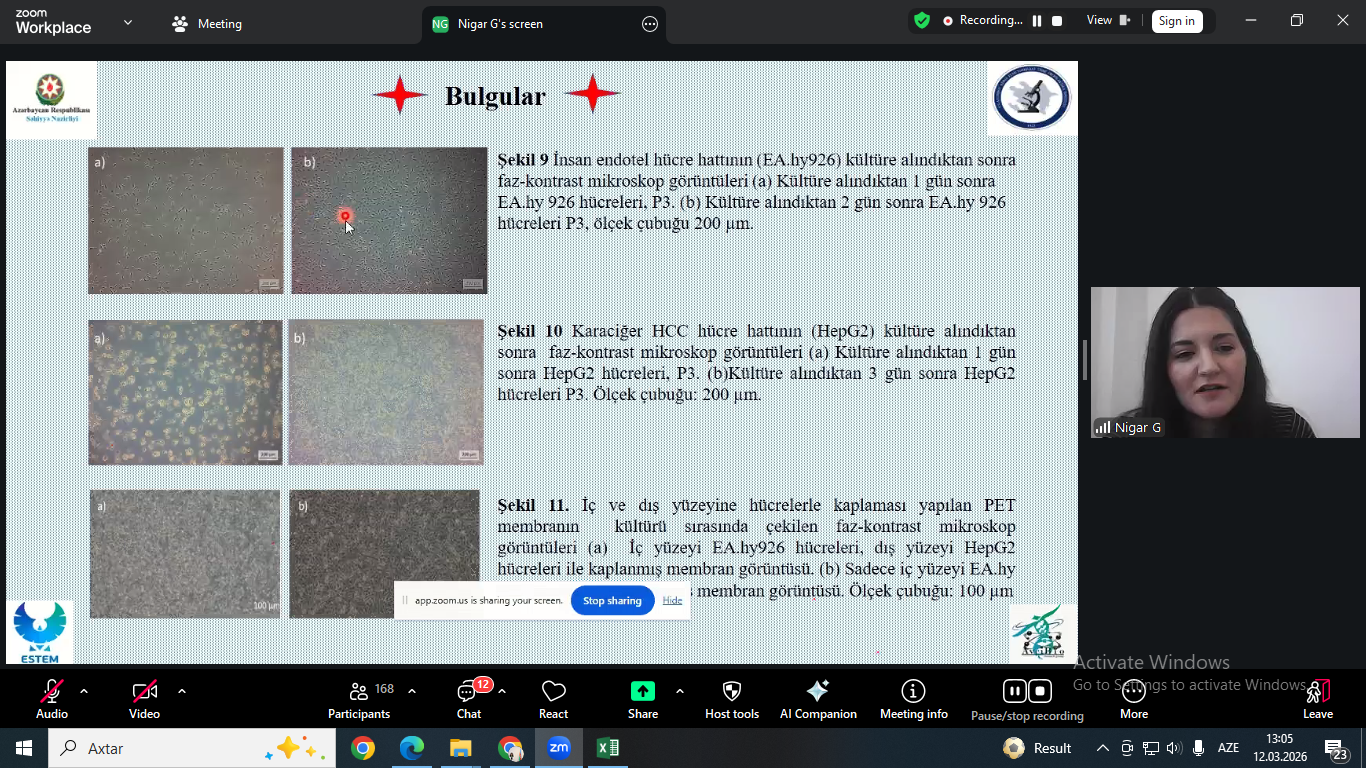Open the React emoji menu
Screen dimensions: 1366x768
click(553, 699)
